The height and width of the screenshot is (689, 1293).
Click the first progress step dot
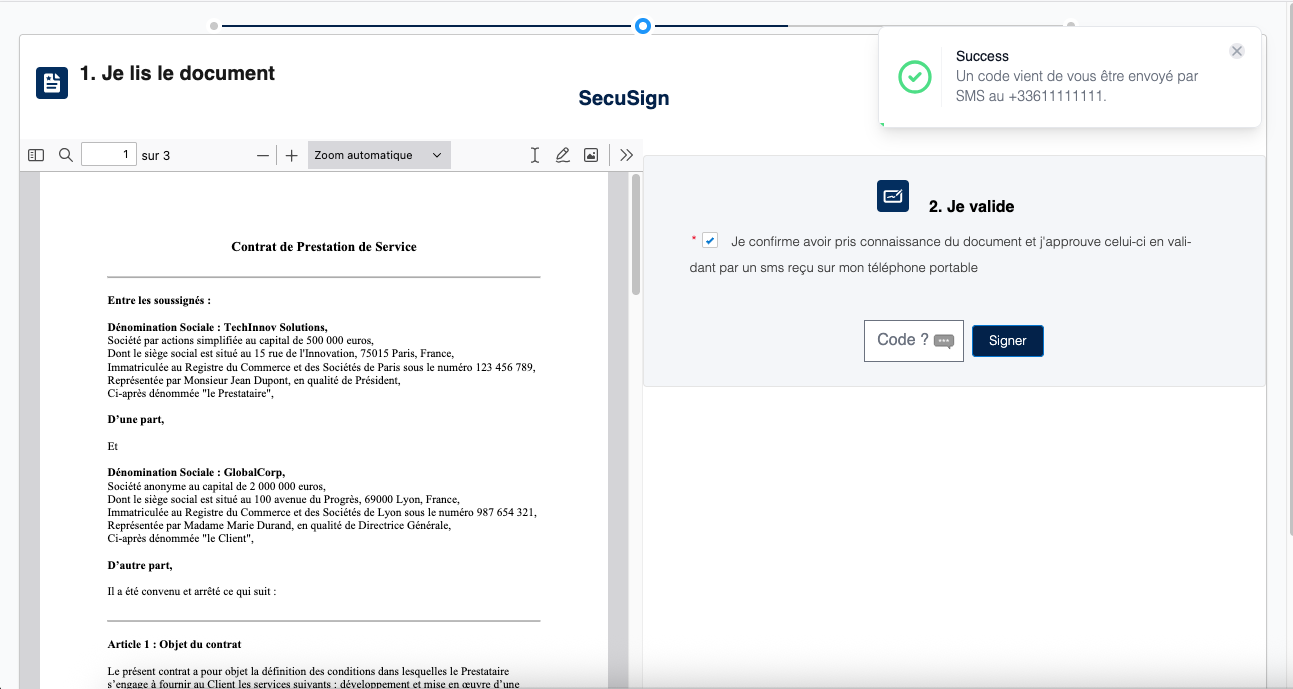214,26
